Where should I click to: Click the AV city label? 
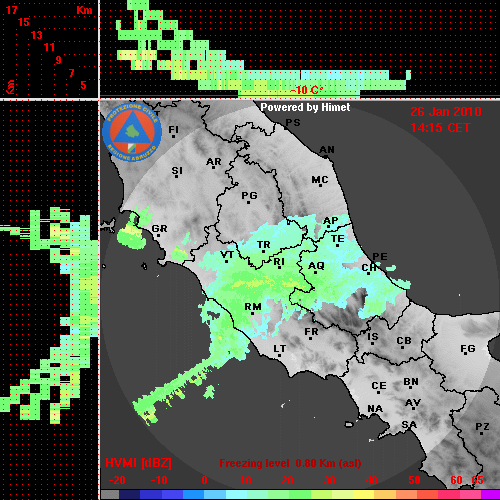413,403
